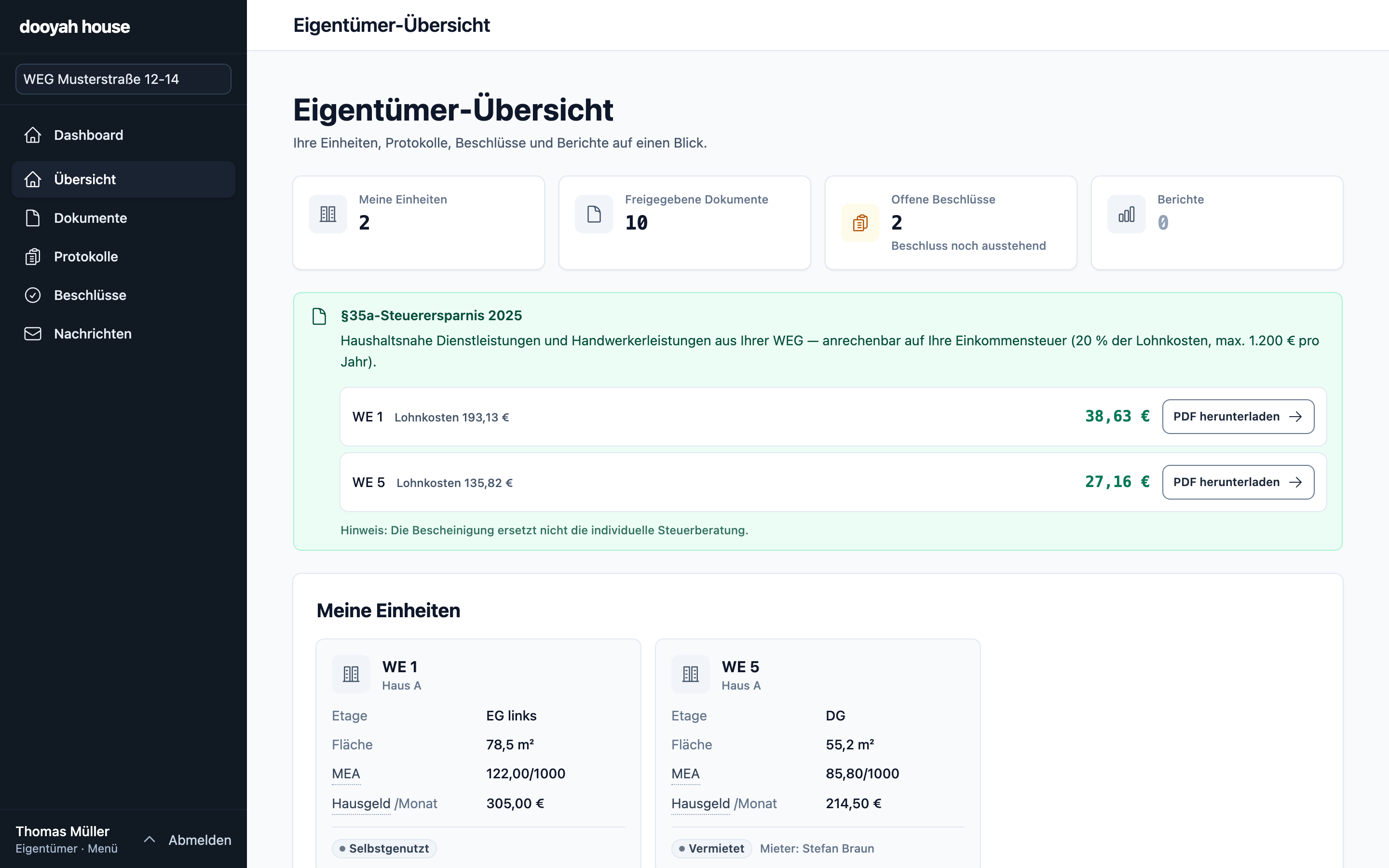This screenshot has height=868, width=1389.
Task: Click the Offene Beschlüsse clipboard icon
Action: tap(860, 223)
